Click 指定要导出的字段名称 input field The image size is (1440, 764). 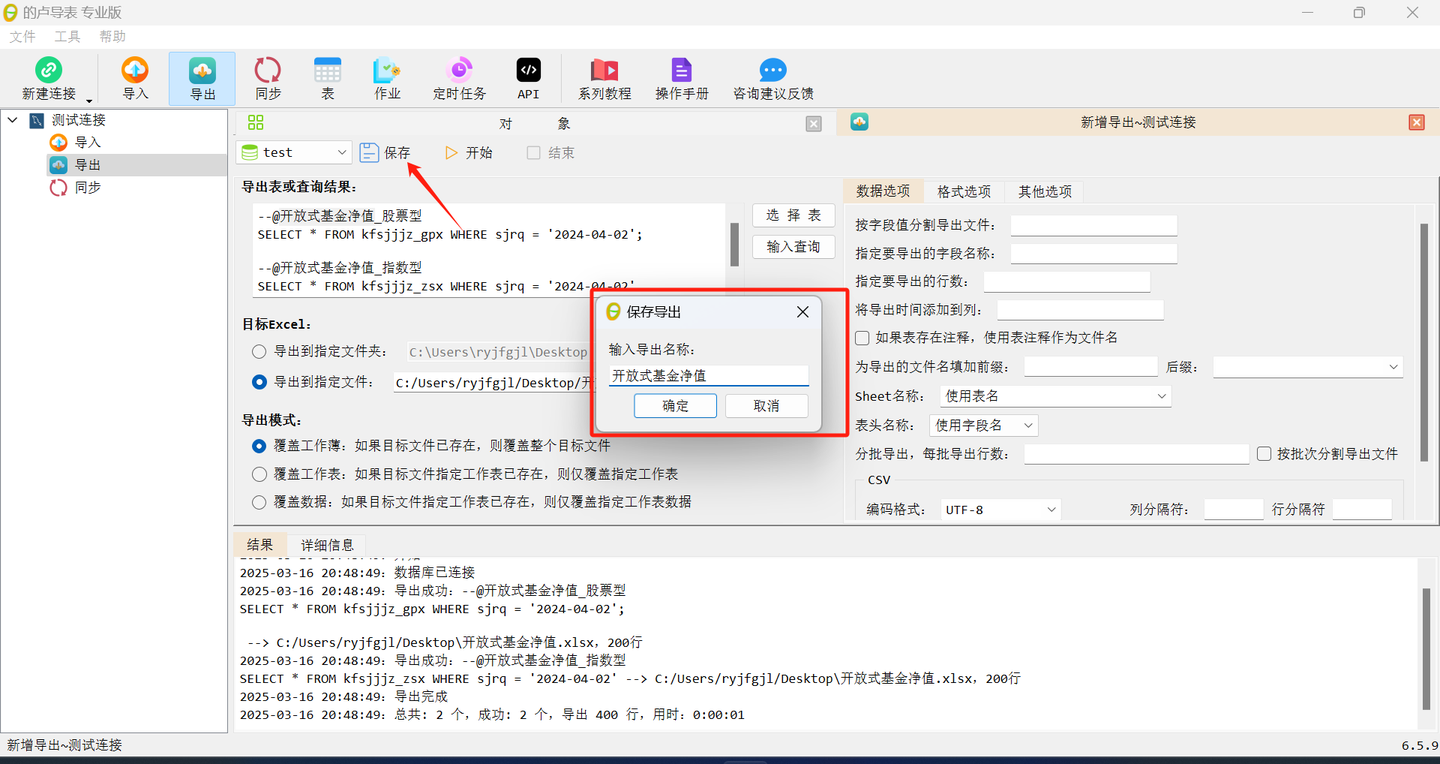1094,253
